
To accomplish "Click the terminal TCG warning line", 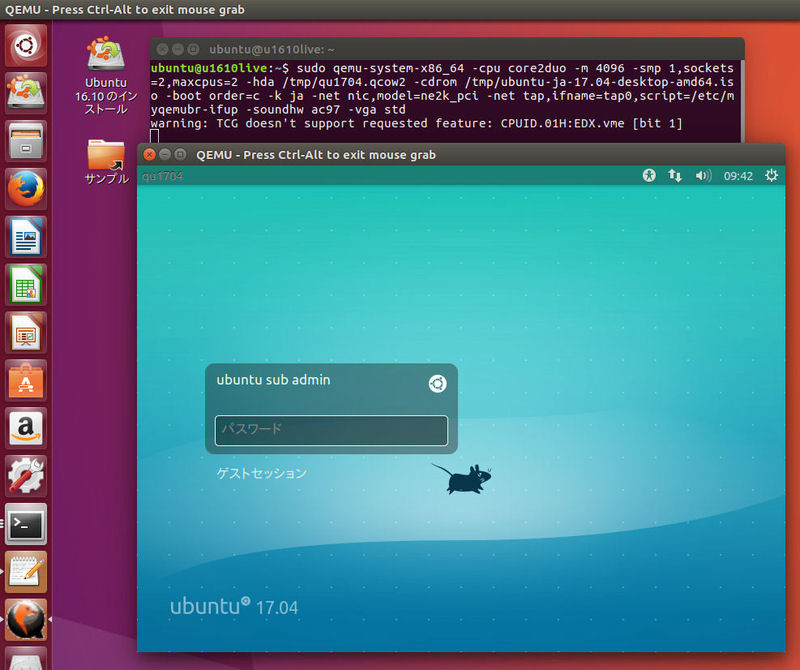I will tap(416, 123).
